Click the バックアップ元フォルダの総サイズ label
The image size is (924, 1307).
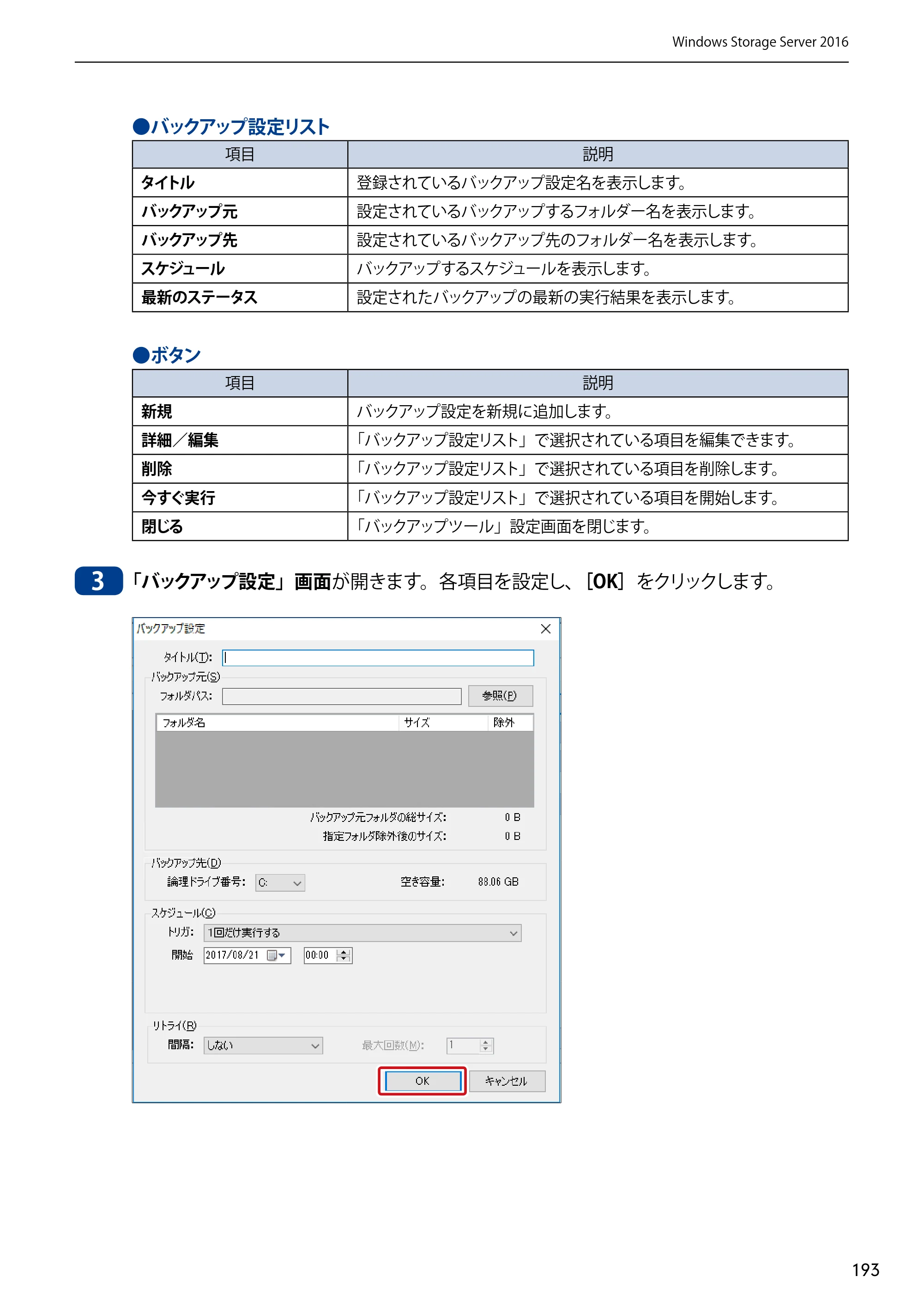pyautogui.click(x=378, y=817)
